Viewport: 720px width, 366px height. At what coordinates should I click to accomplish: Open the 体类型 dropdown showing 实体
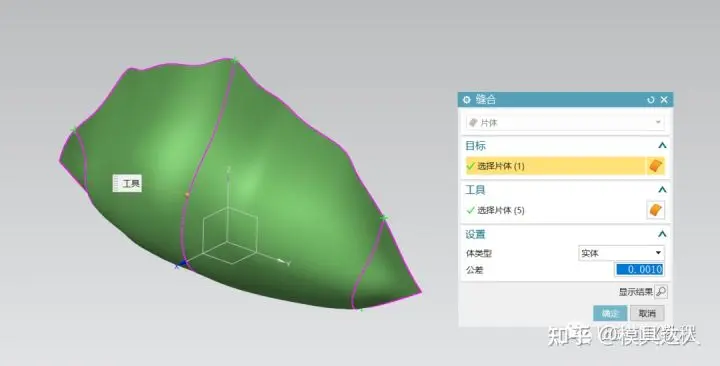tap(621, 253)
